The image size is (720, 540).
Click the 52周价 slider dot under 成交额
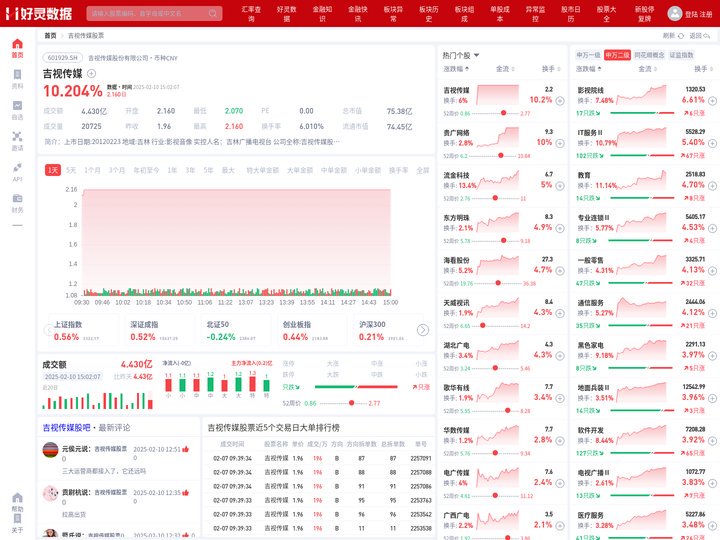[x=351, y=403]
